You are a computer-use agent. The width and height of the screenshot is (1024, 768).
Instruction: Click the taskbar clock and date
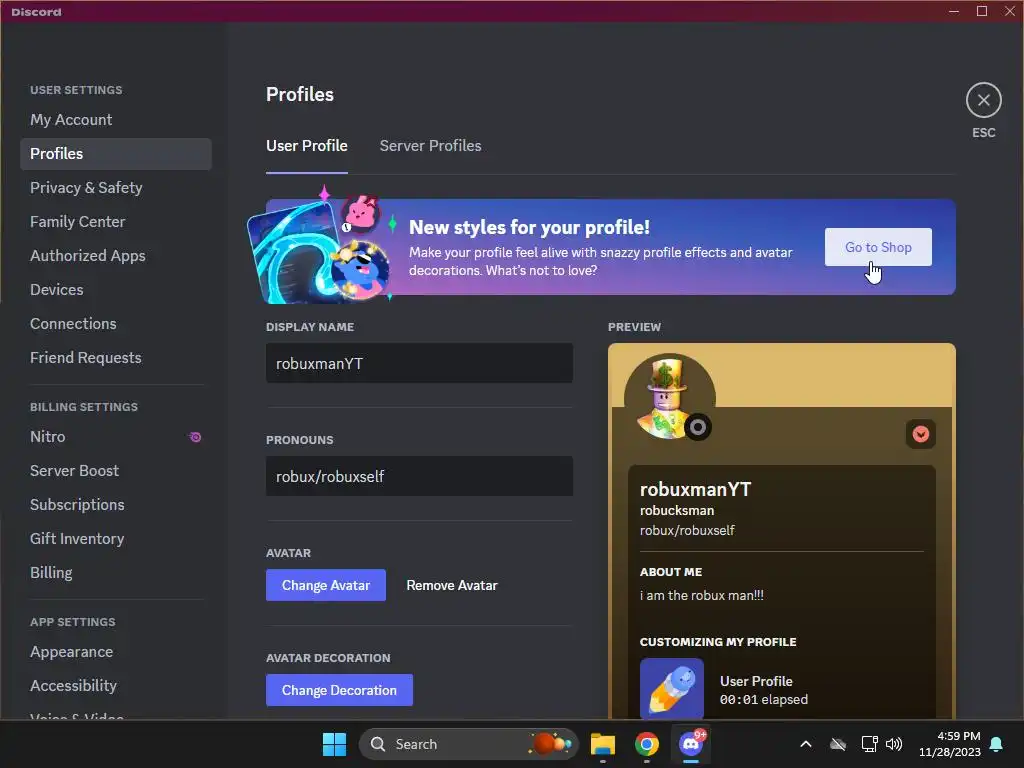[x=950, y=744]
